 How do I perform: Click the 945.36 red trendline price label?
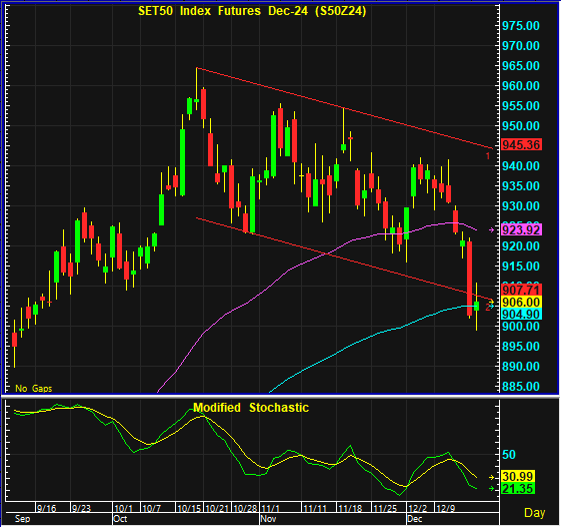click(x=521, y=145)
